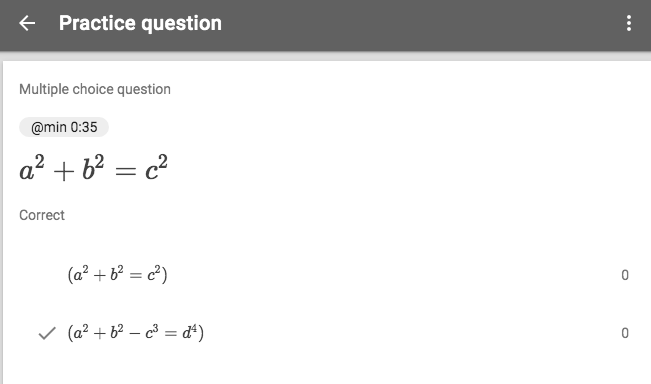Viewport: 651px width, 384px height.
Task: Click the a² term in the large question formula
Action: 32,168
